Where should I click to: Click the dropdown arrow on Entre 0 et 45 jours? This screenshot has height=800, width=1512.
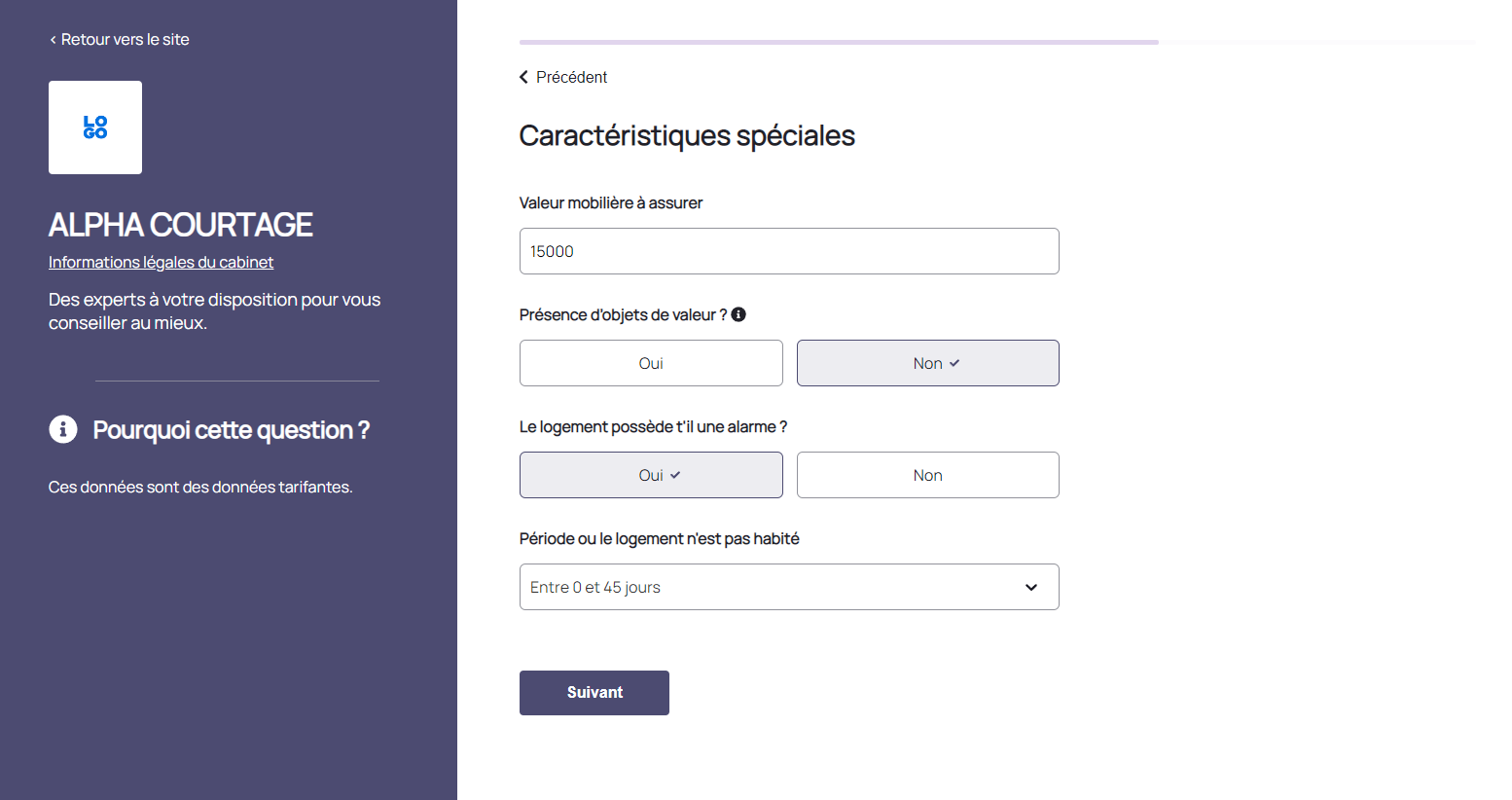pyautogui.click(x=1031, y=587)
